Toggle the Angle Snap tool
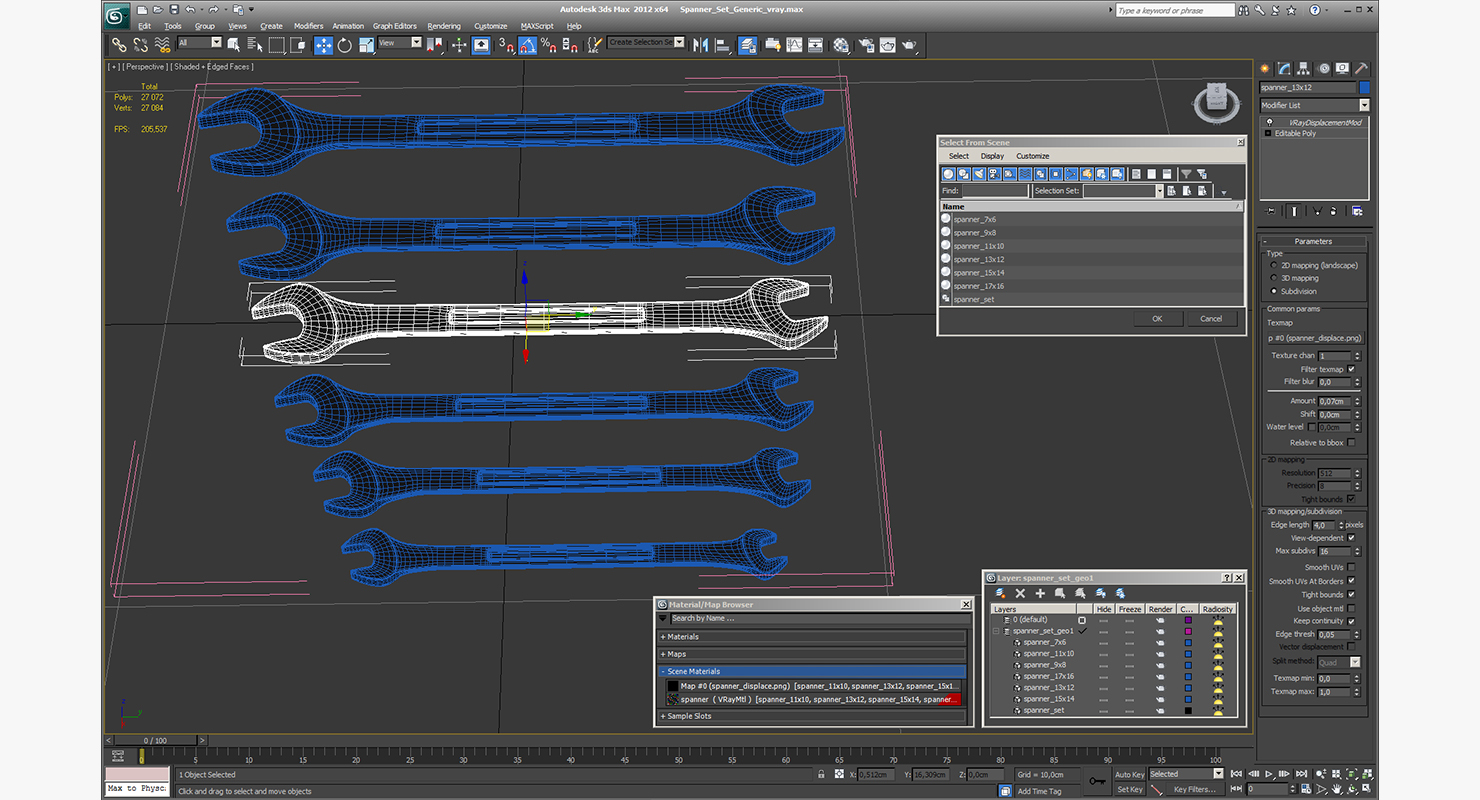This screenshot has width=1480, height=800. (x=527, y=45)
